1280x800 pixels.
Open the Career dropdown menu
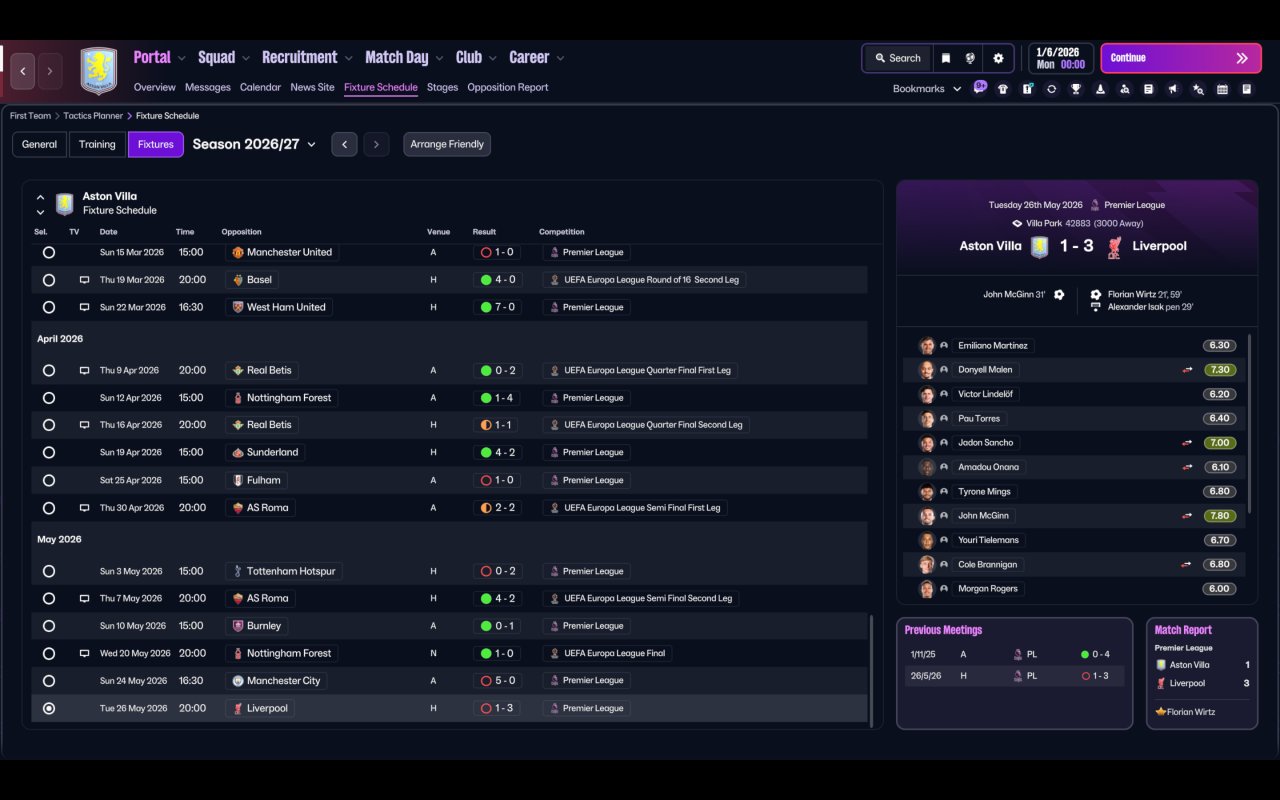tap(537, 58)
